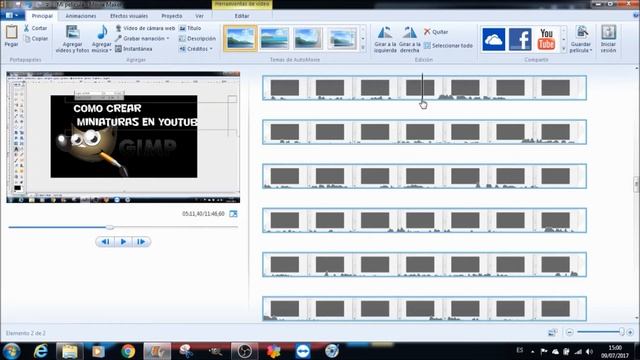
Task: Zoom out timeline with minus button
Action: click(570, 332)
